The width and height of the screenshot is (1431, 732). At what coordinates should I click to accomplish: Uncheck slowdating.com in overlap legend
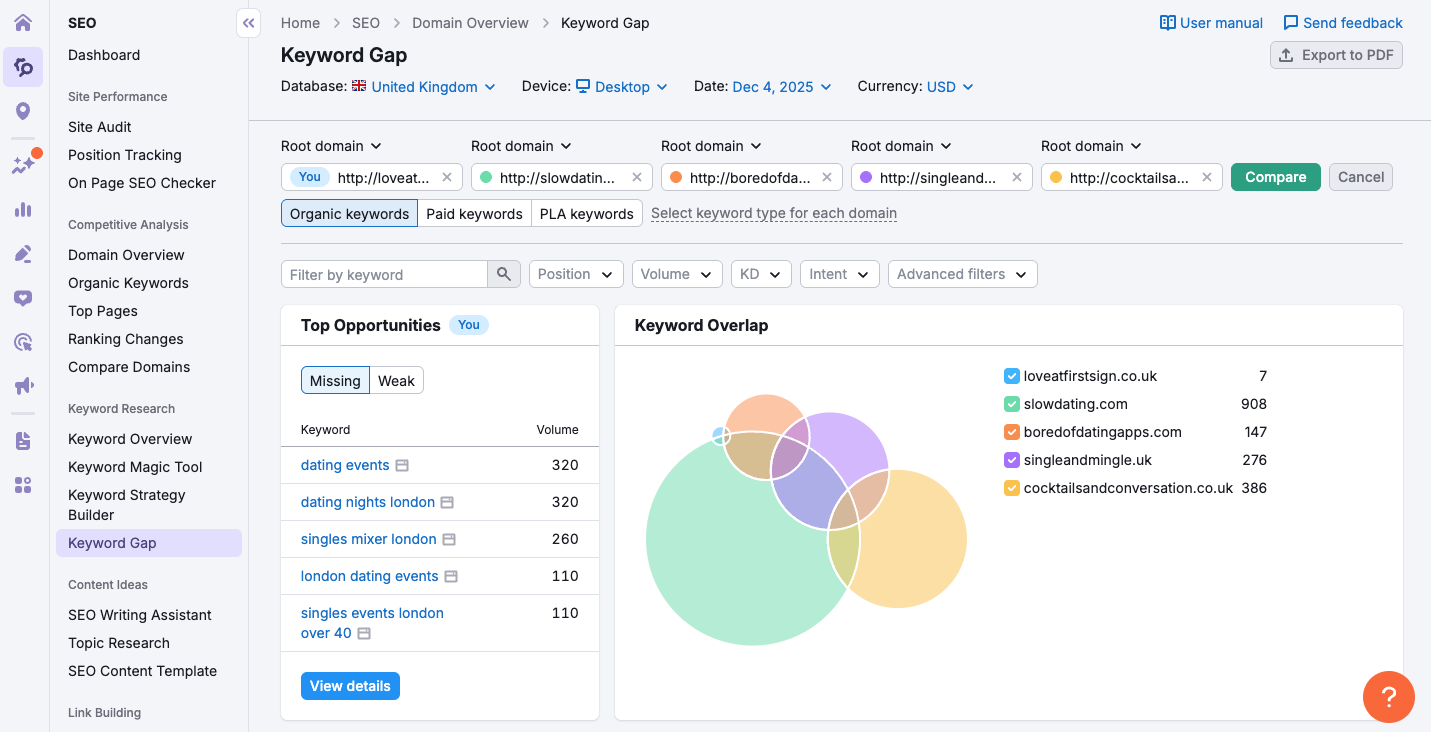1011,404
